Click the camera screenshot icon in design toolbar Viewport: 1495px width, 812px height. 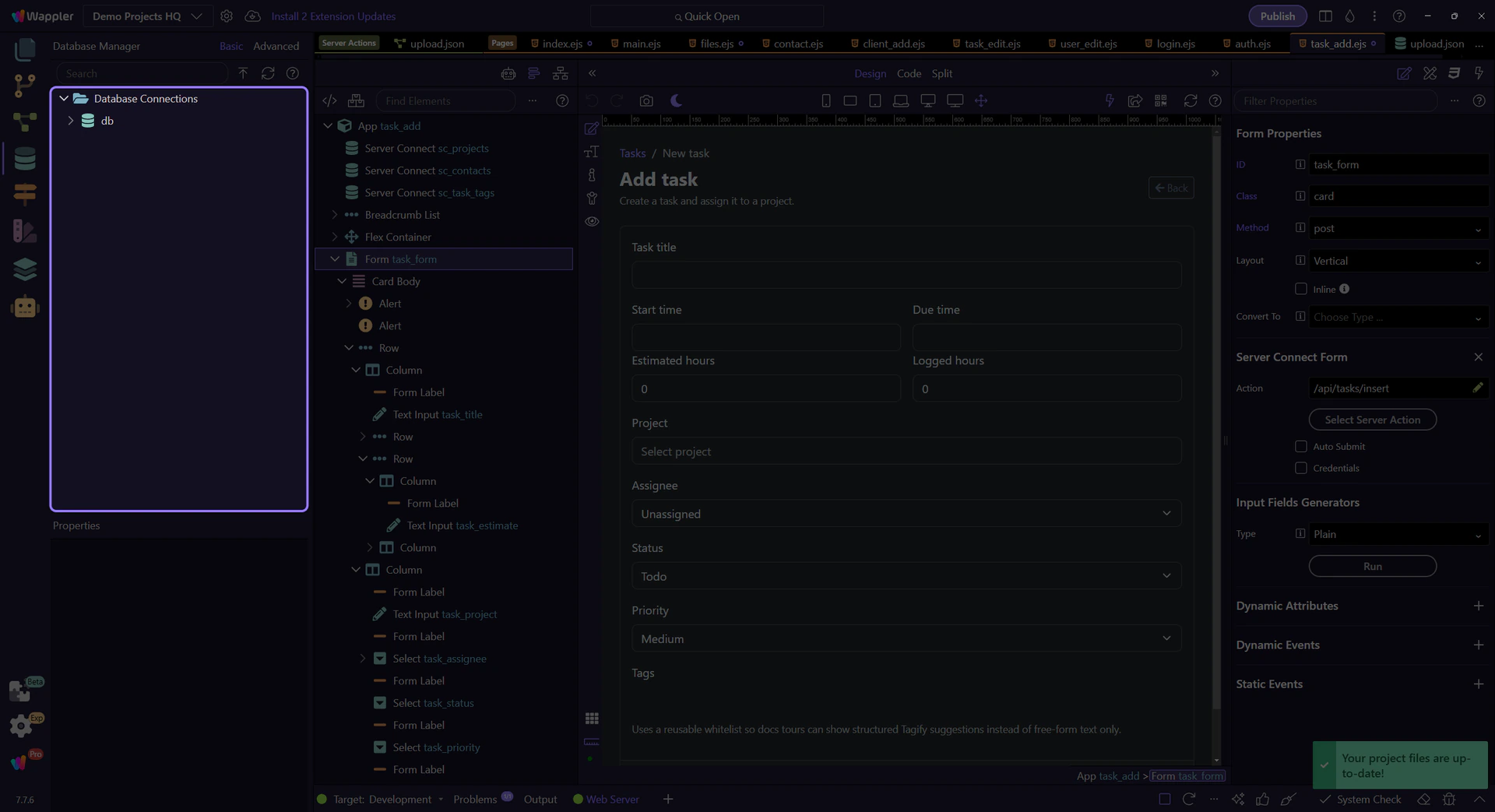click(646, 101)
